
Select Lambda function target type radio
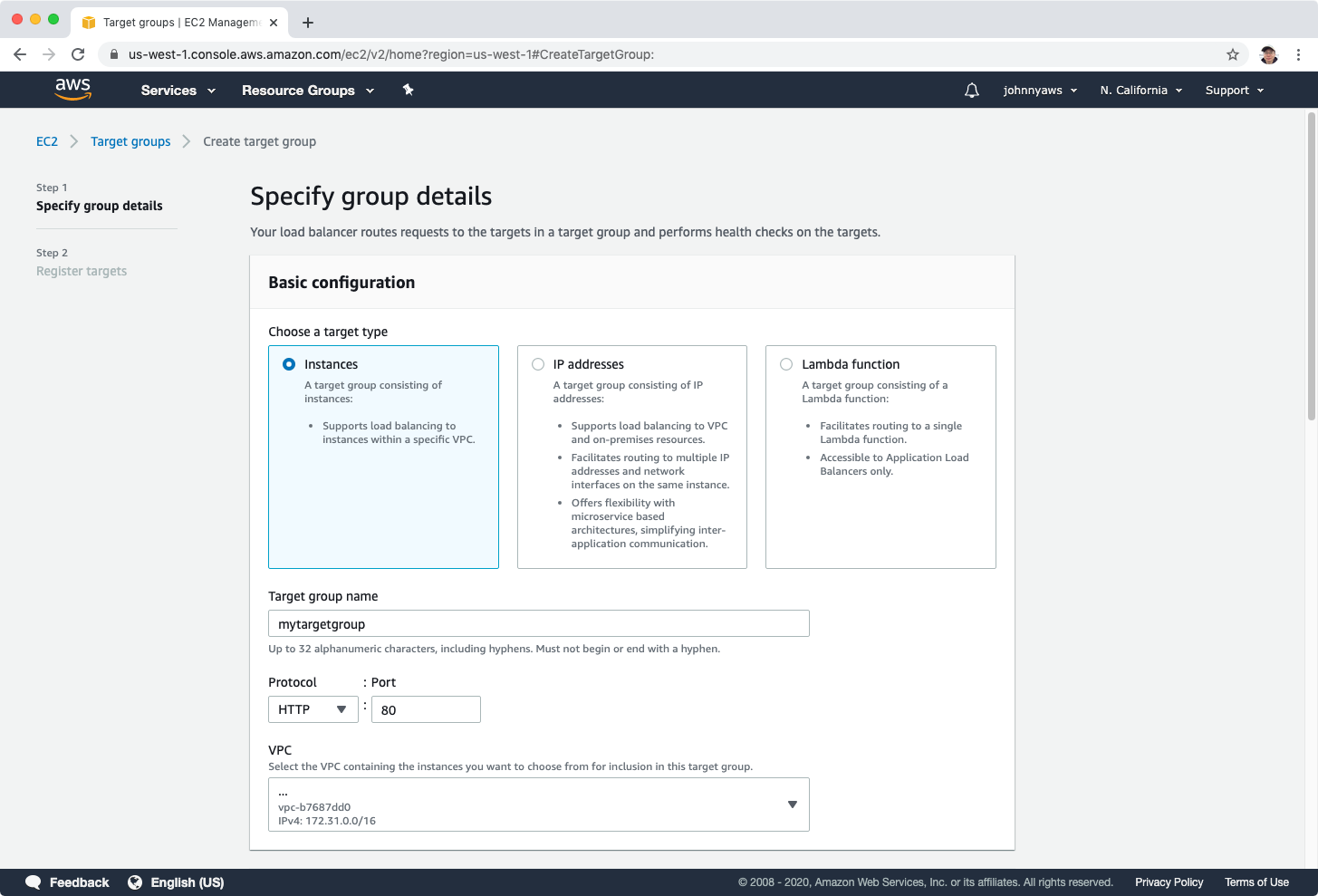(x=786, y=364)
